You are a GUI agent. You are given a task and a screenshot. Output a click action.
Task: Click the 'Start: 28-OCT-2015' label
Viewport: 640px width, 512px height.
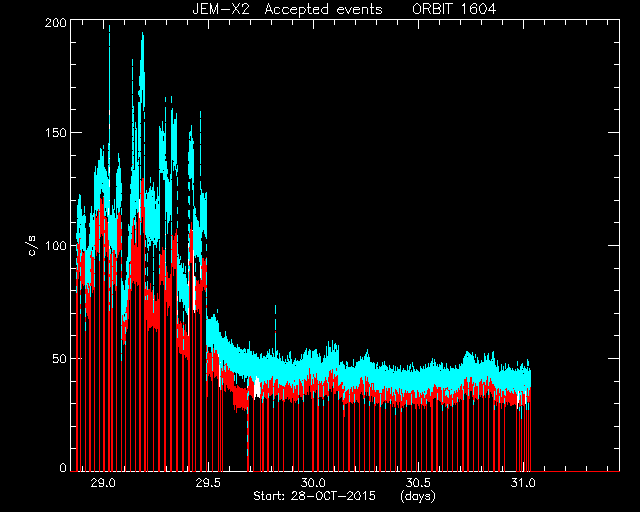(314, 496)
